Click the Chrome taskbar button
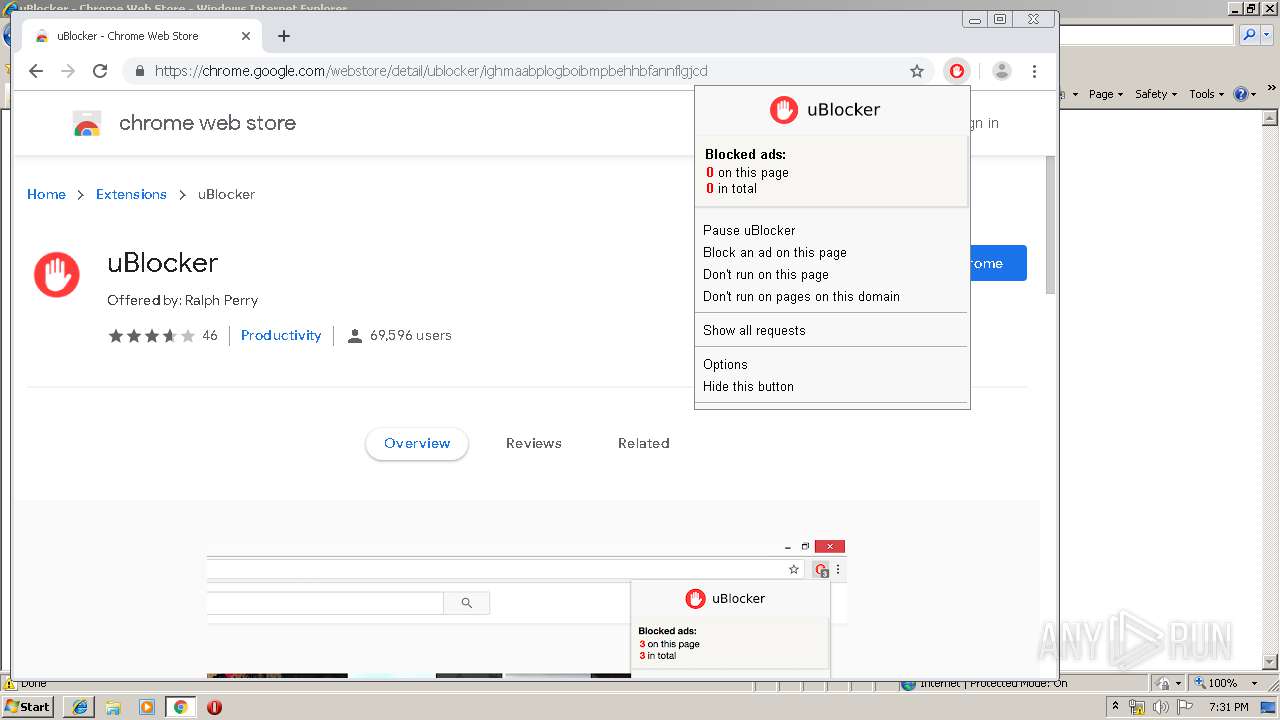Viewport: 1280px width, 720px height. point(180,707)
